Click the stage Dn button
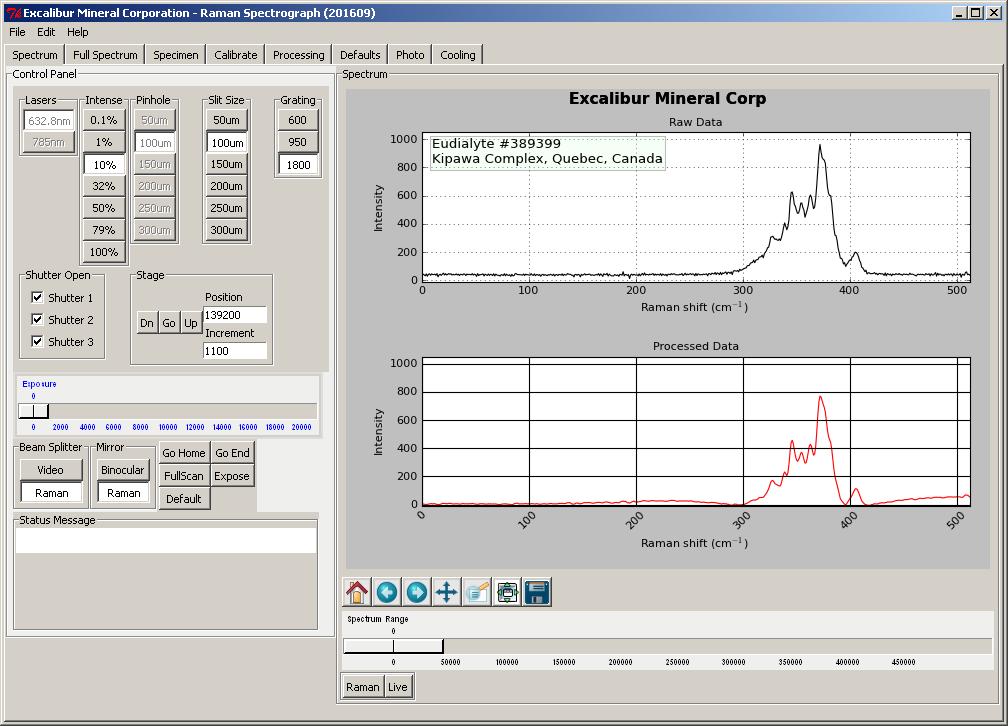This screenshot has height=726, width=1008. tap(147, 323)
